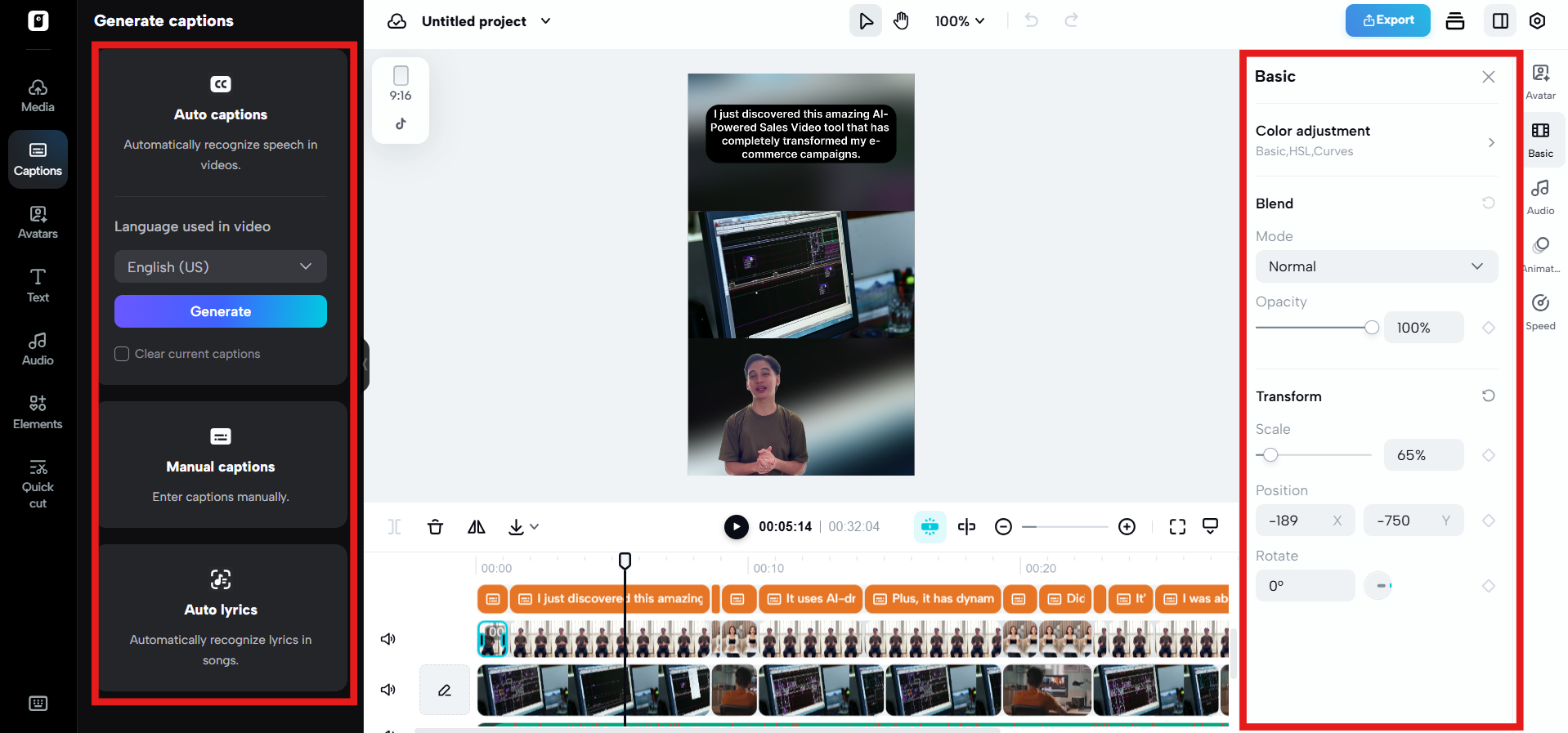Enter fullscreen preview mode
Viewport: 1568px width, 733px height.
[x=1177, y=527]
